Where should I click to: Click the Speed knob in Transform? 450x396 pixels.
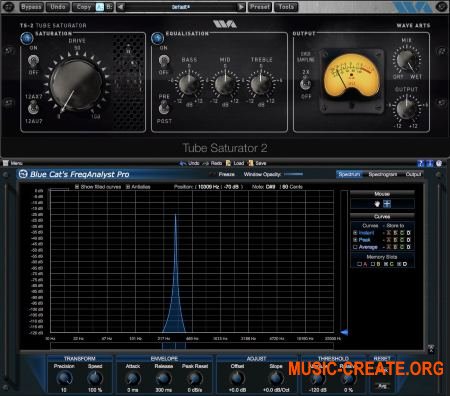click(95, 378)
